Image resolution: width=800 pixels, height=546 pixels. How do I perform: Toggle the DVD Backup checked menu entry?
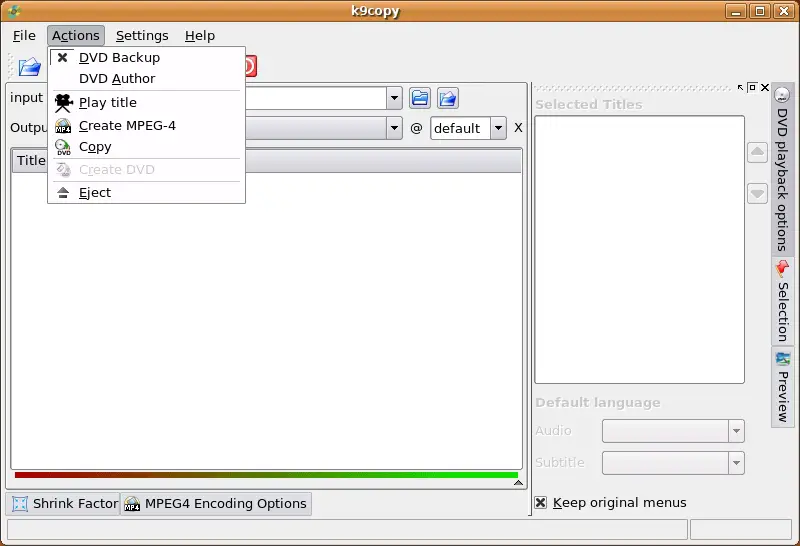click(146, 58)
